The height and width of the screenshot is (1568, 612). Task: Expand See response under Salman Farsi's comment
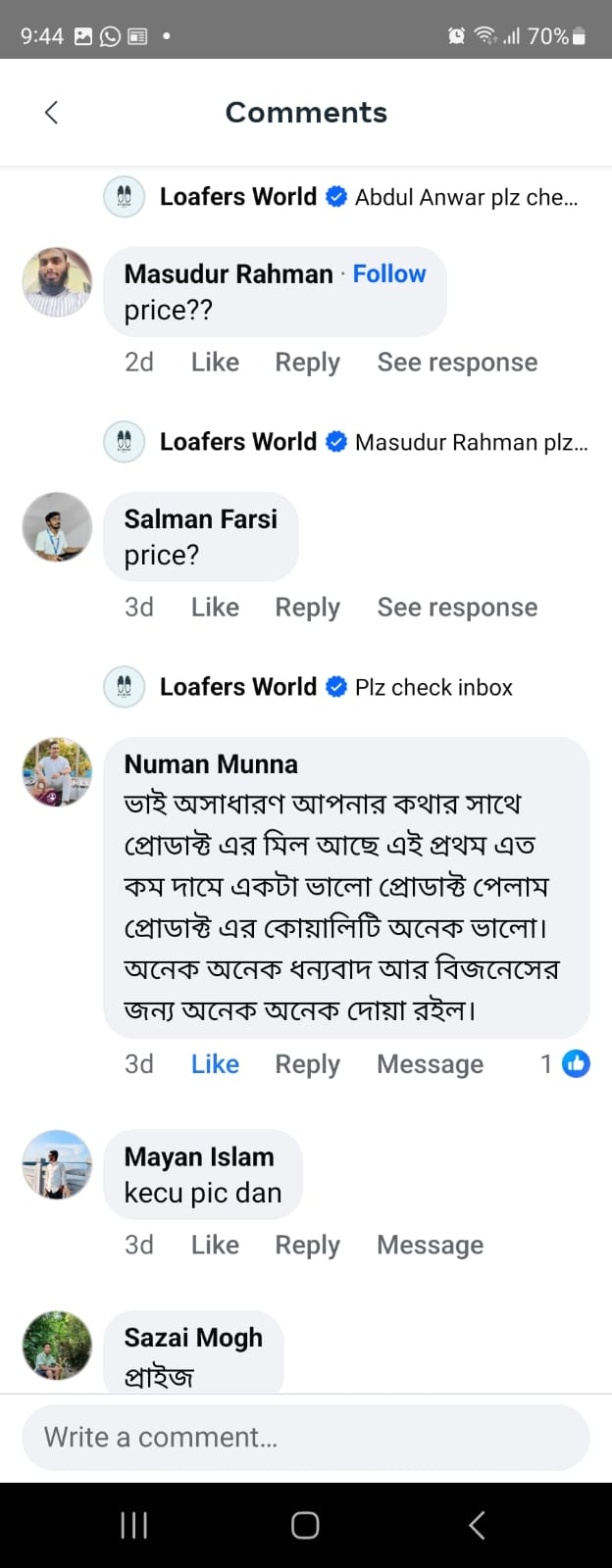[x=457, y=608]
